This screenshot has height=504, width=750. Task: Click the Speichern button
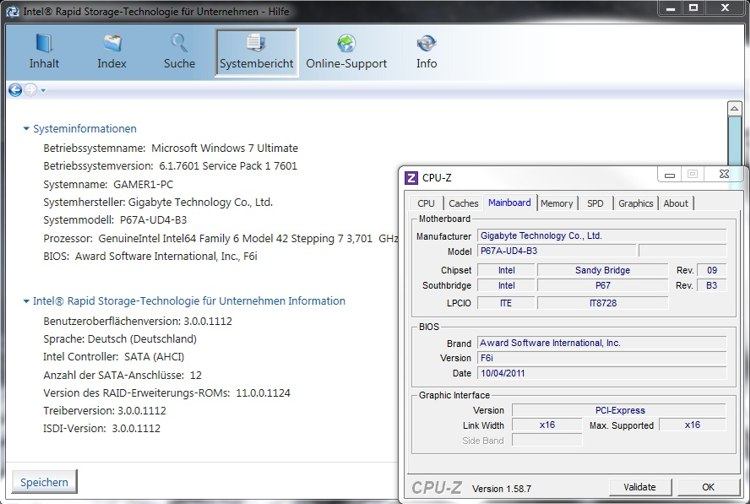[44, 482]
